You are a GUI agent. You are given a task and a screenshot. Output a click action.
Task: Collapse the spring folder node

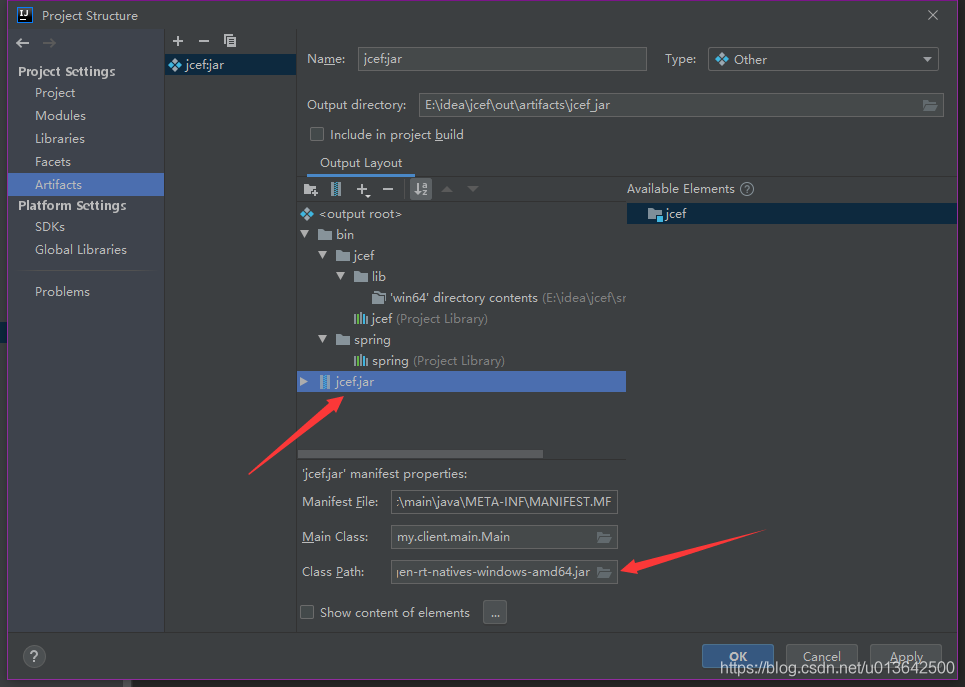point(322,339)
